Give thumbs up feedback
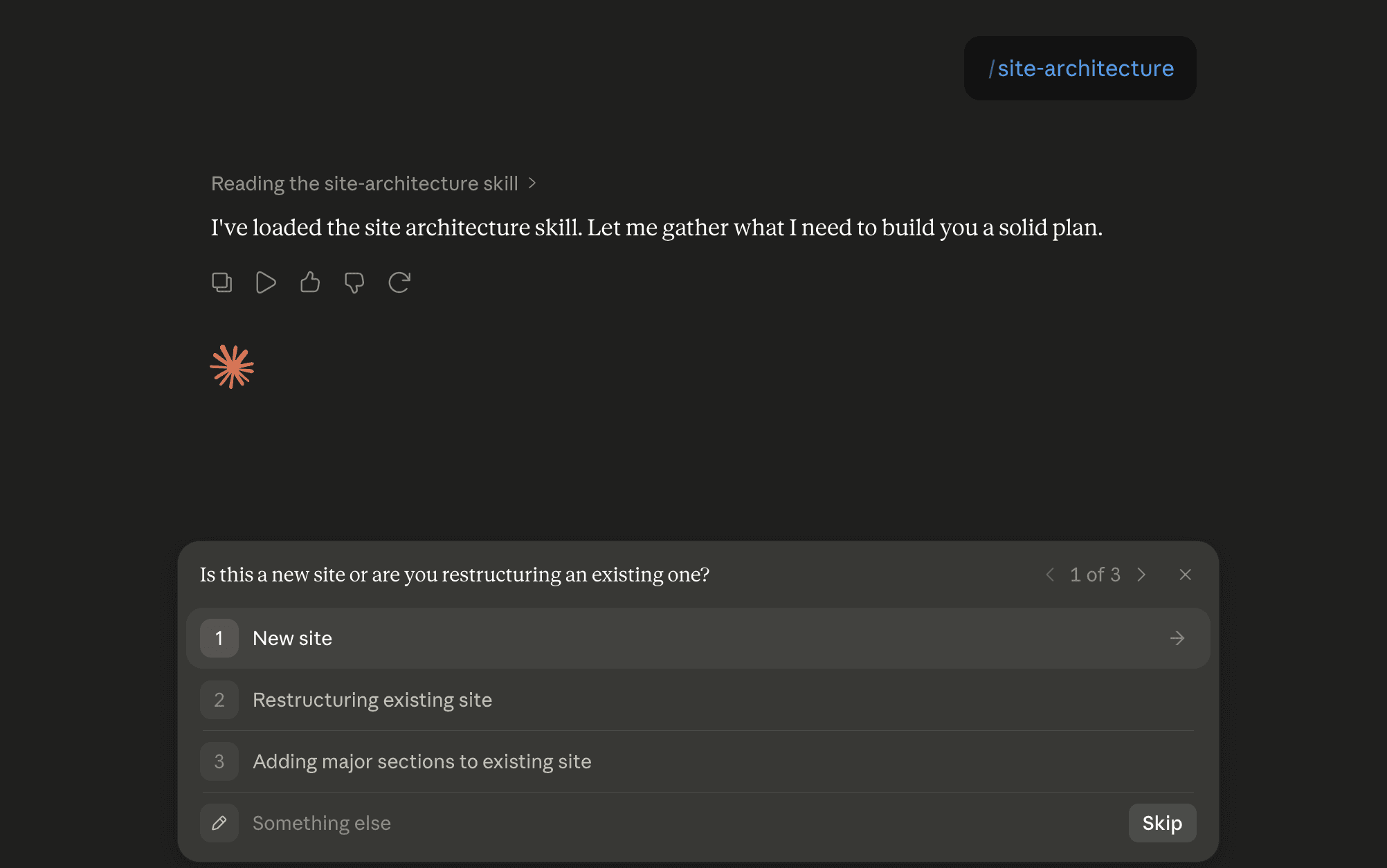 [310, 282]
